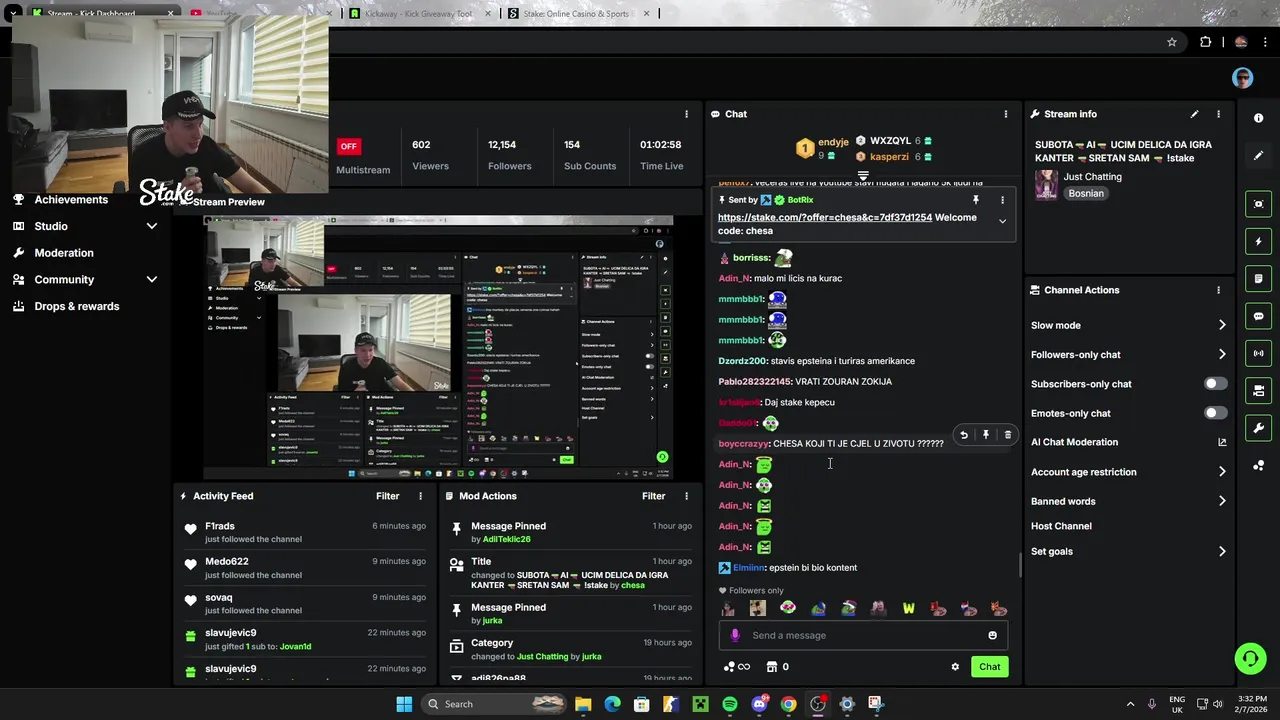Click the green Chat send button
1280x720 pixels.
click(x=989, y=667)
